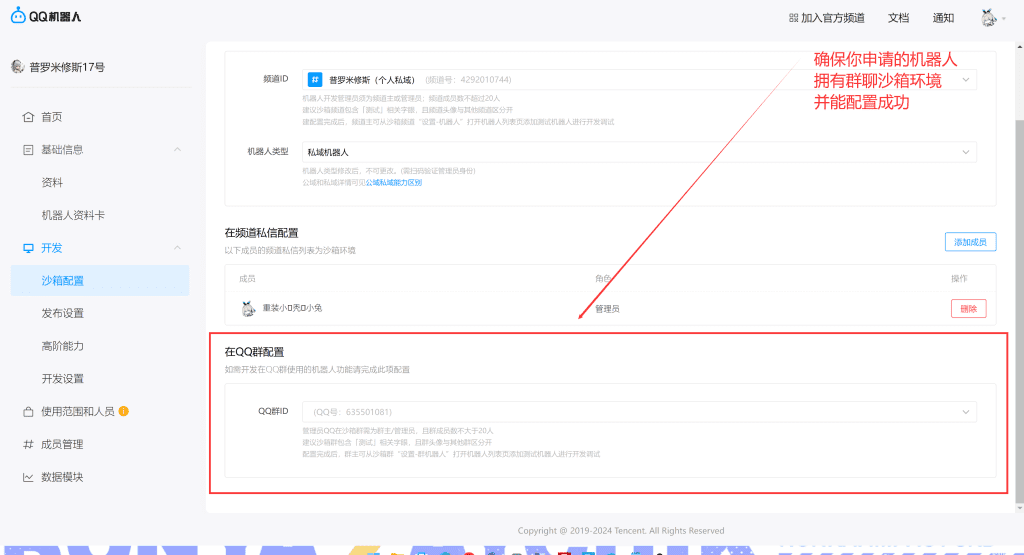
Task: Click the red 删除 button for the member
Action: pyautogui.click(x=968, y=308)
